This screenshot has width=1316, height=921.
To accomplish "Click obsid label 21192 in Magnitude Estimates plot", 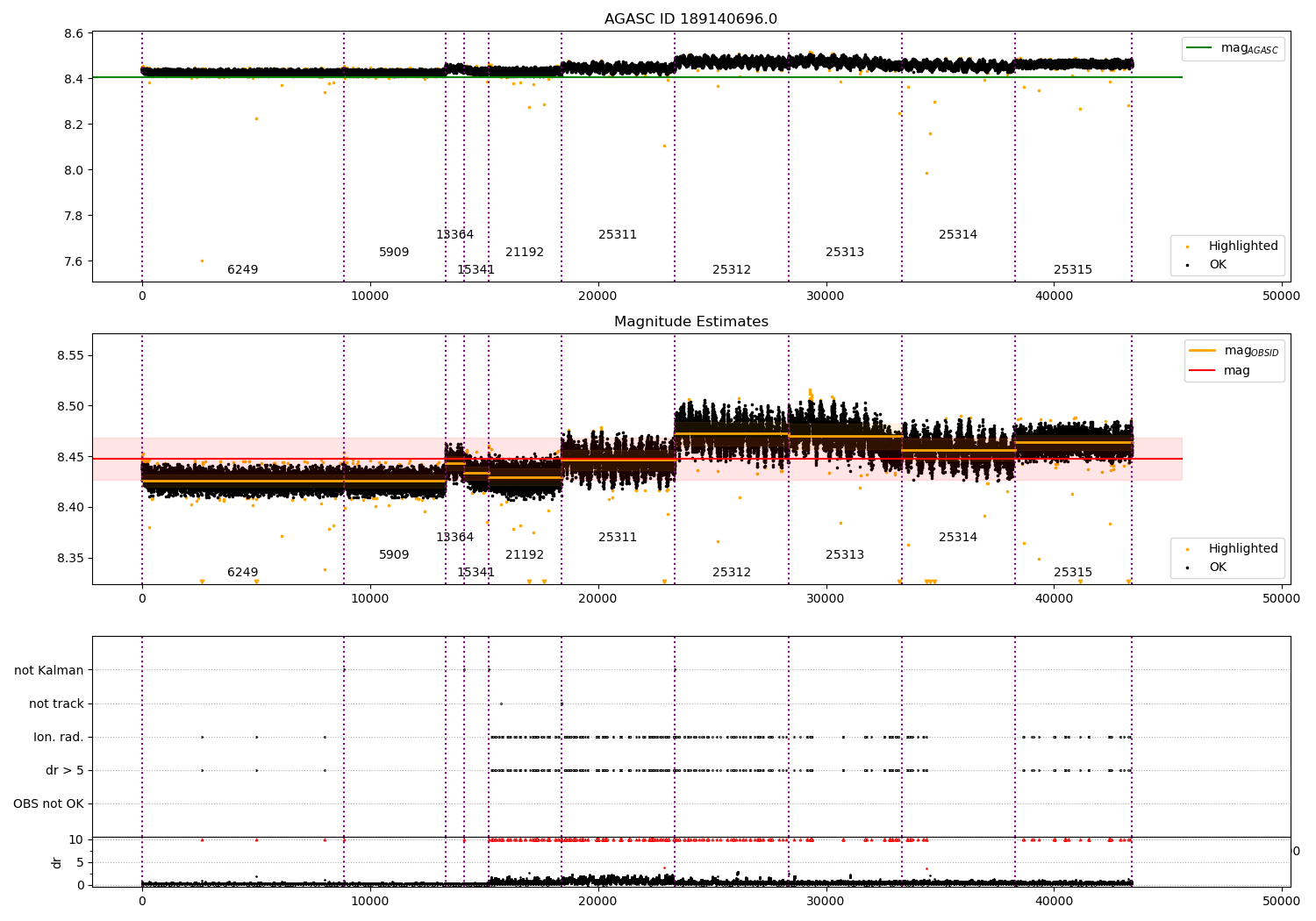I will pos(525,554).
